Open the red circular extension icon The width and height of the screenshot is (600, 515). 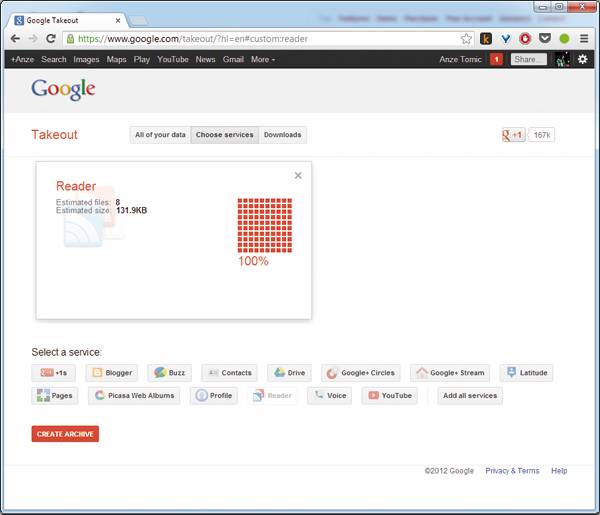pos(525,39)
